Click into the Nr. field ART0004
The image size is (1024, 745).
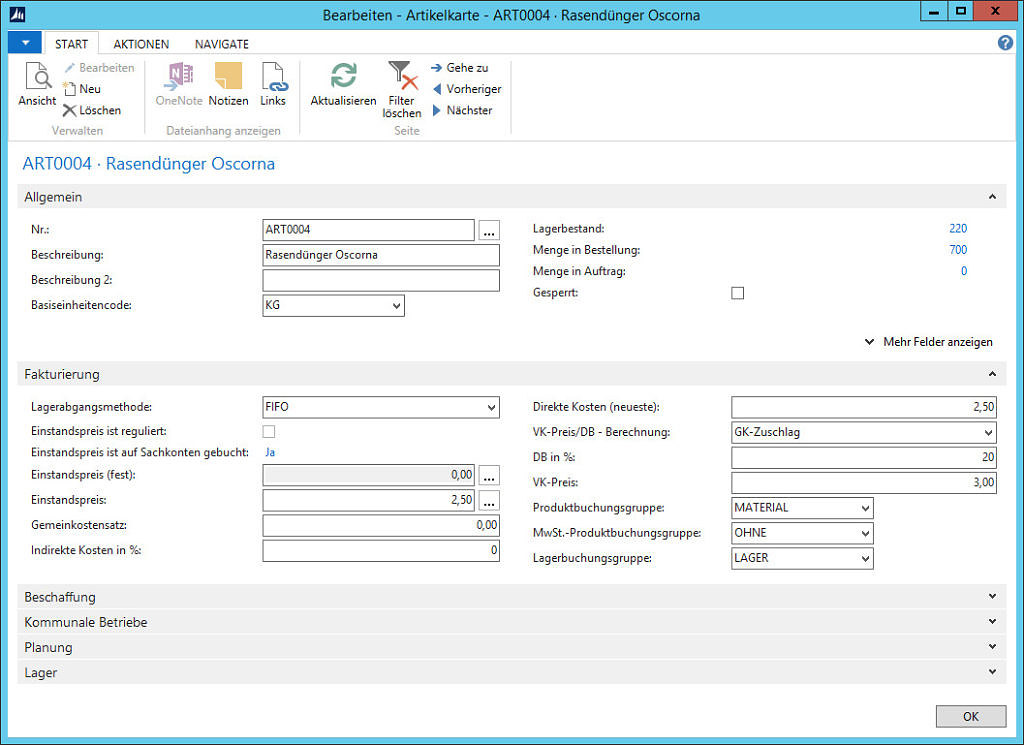pos(368,230)
